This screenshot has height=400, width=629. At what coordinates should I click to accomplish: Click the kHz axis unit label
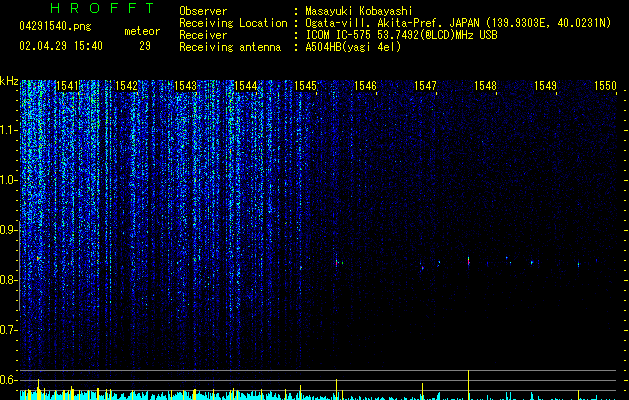[x=9, y=81]
